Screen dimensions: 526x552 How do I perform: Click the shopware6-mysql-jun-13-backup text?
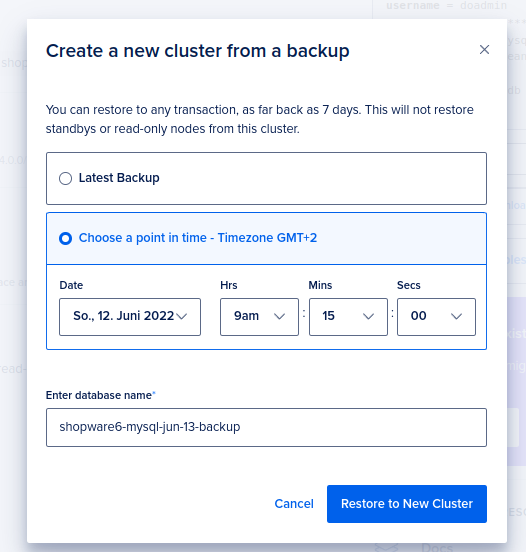(x=150, y=427)
